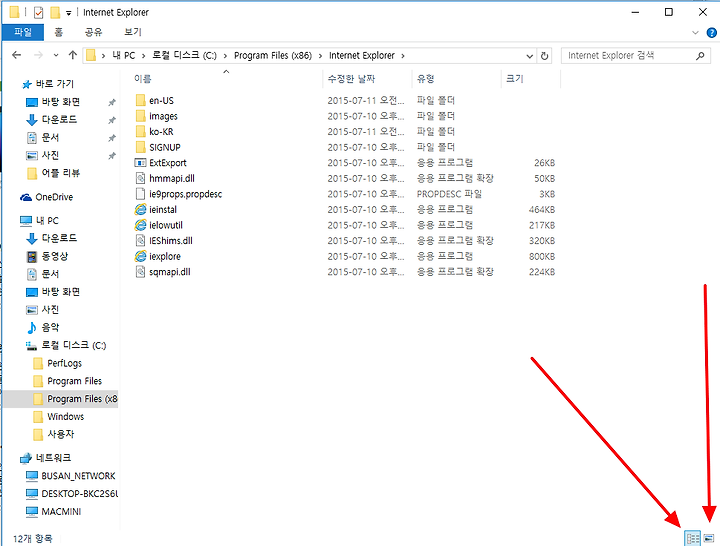Select 내 PC in navigation pane
720x546 pixels.
47,221
